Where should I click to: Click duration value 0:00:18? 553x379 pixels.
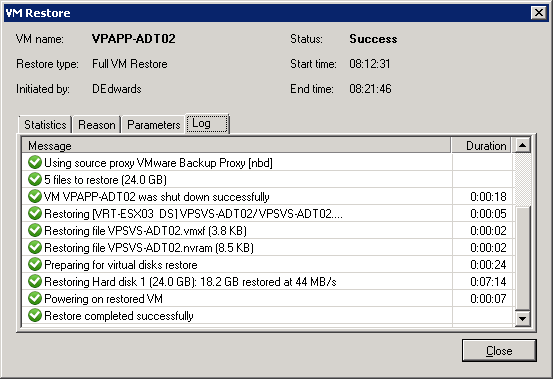pos(488,197)
